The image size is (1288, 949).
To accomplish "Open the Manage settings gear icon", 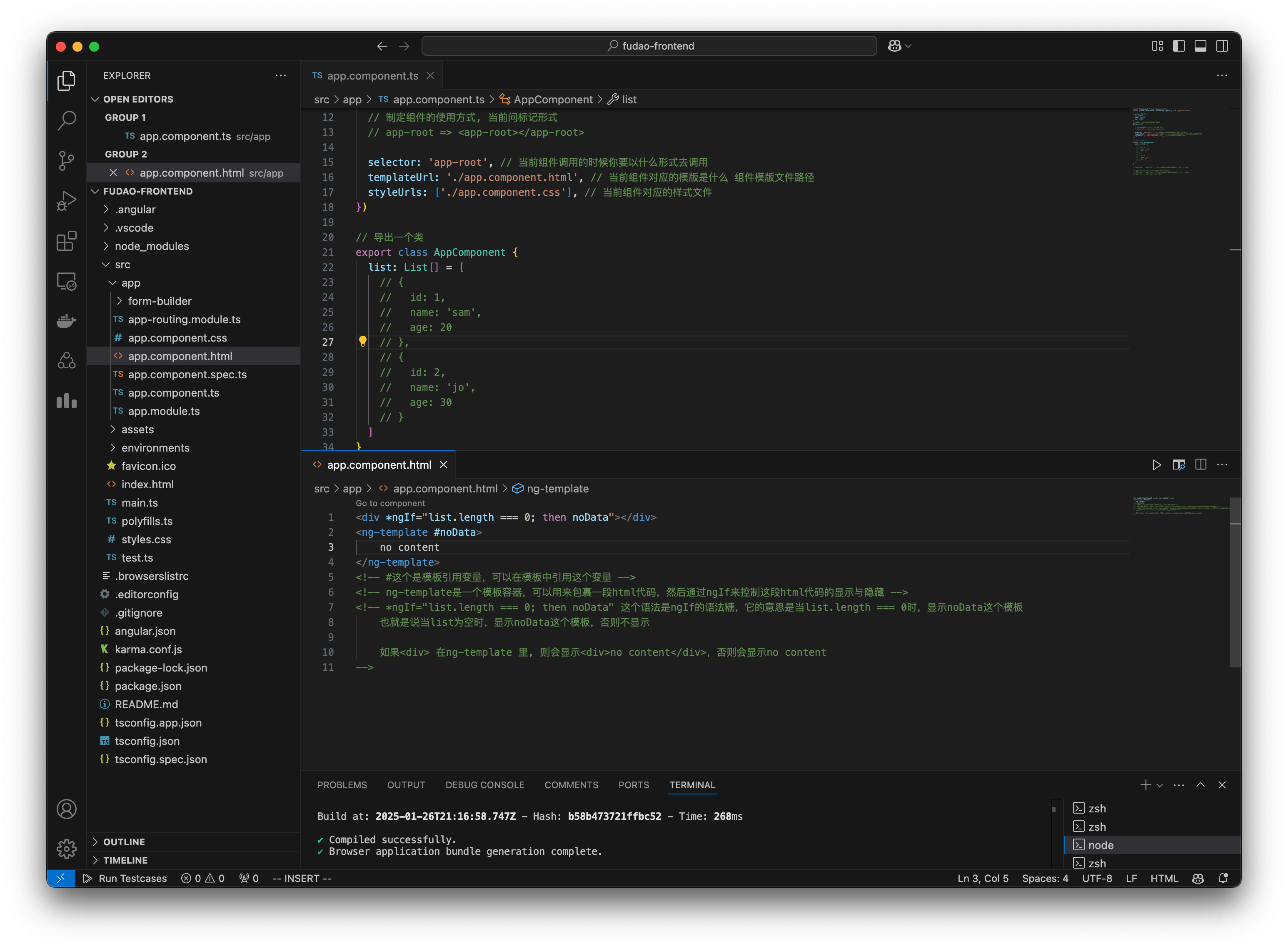I will coord(67,849).
